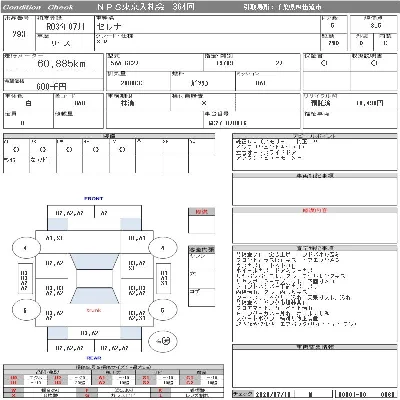
Task: Click the front windshield shape in the car diagram
Action: pyautogui.click(x=95, y=262)
